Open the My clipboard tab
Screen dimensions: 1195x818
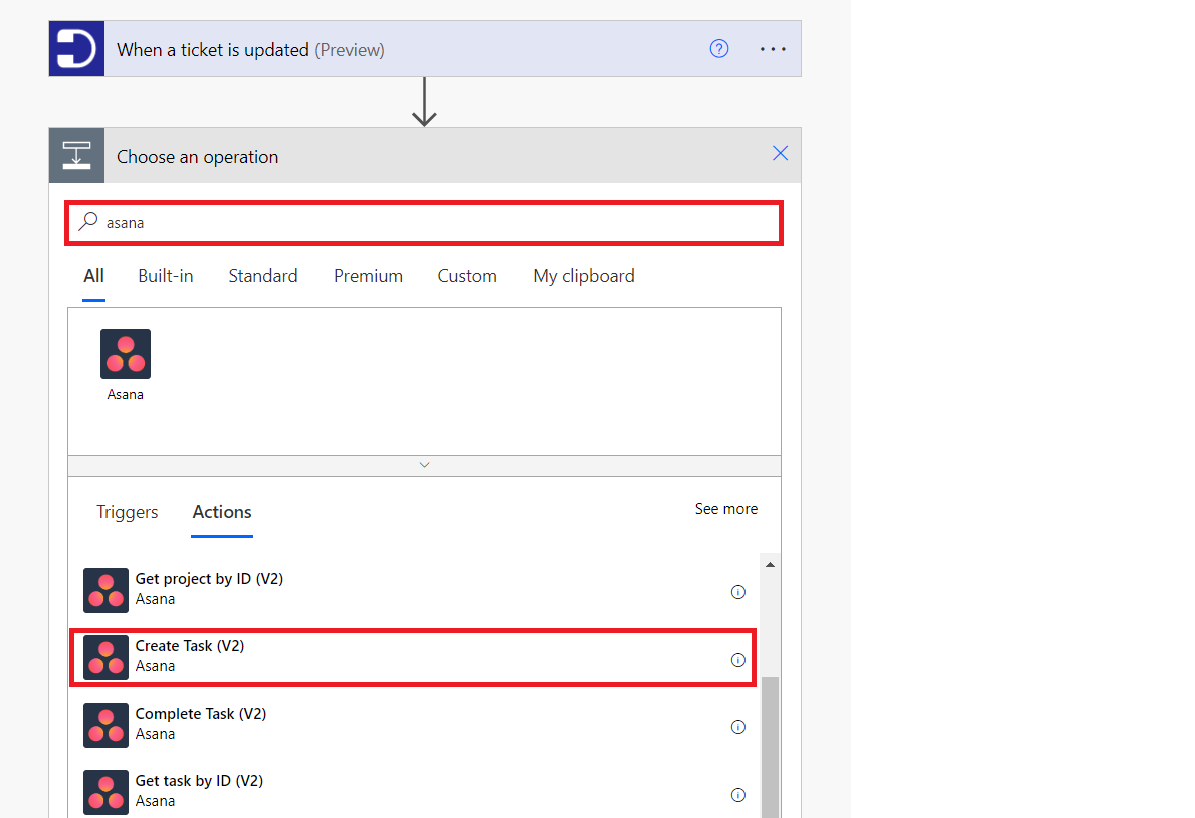click(x=583, y=276)
